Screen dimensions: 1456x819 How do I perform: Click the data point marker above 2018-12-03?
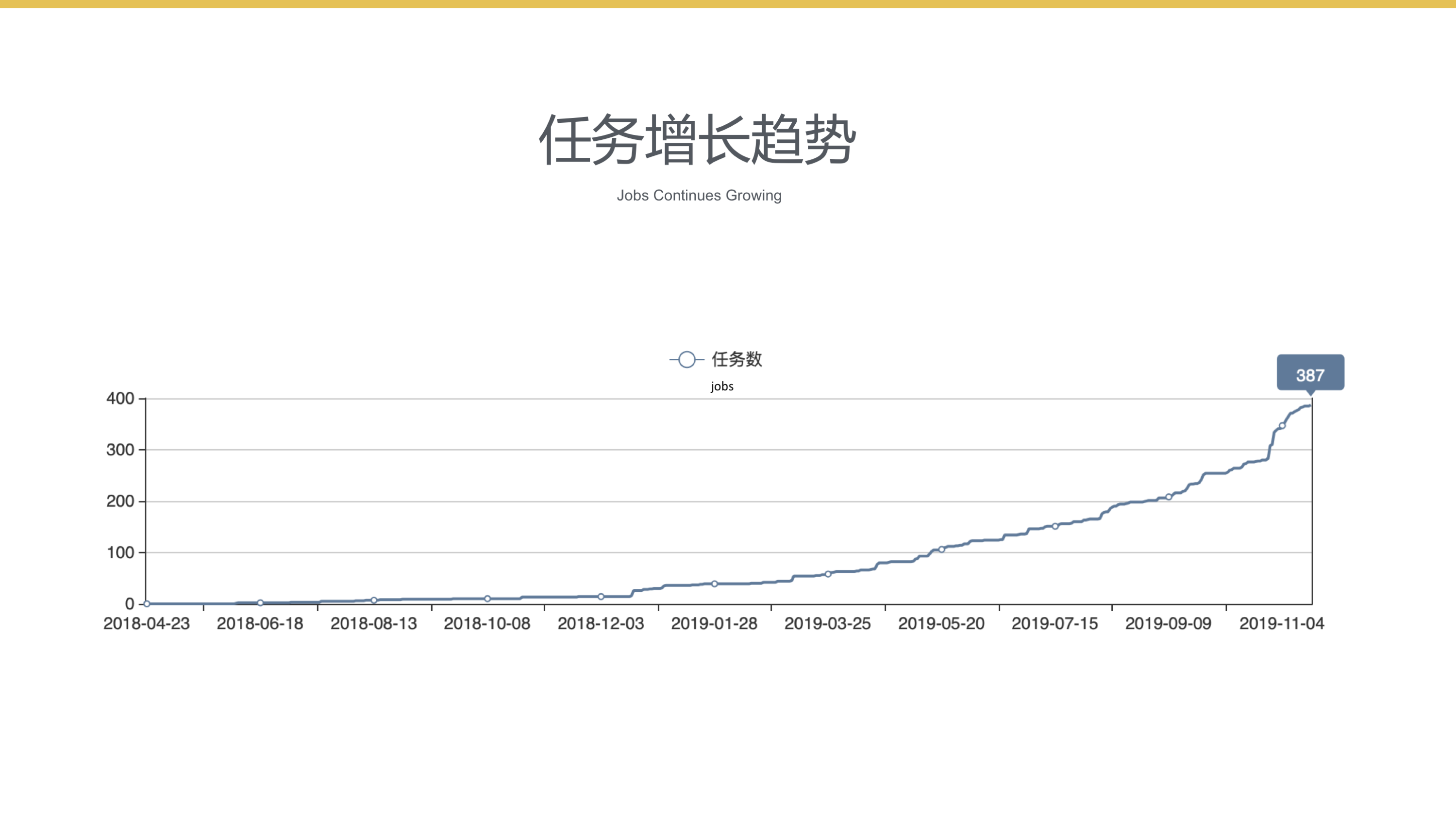click(601, 597)
